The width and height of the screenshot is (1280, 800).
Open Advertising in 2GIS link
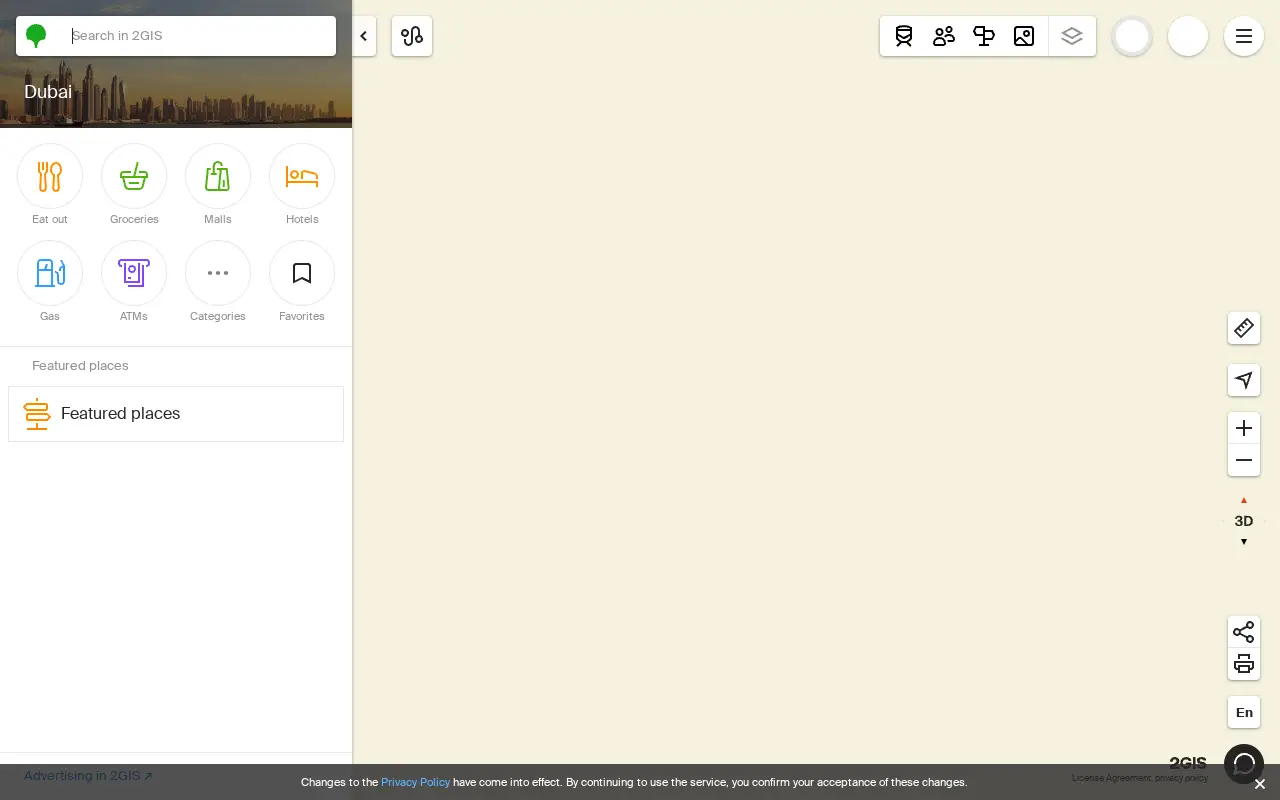tap(88, 775)
